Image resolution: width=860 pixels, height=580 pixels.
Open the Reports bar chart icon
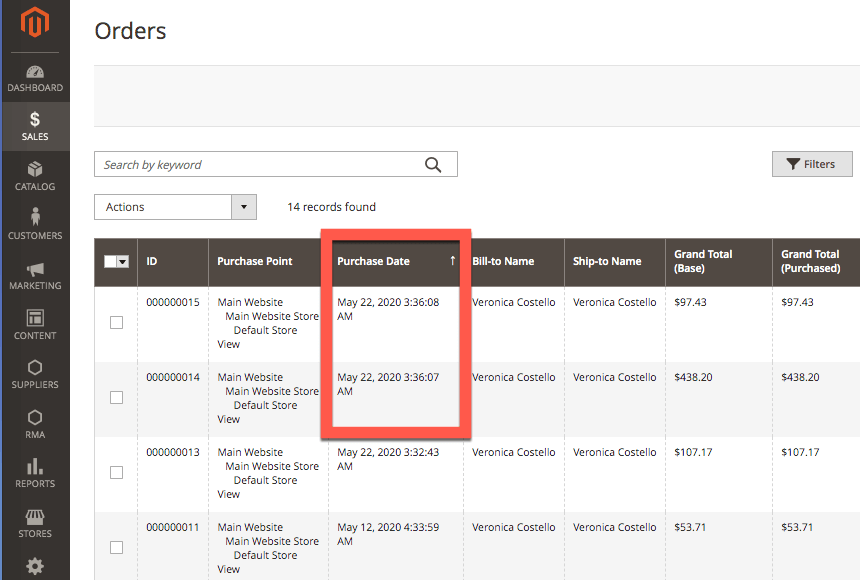[35, 466]
